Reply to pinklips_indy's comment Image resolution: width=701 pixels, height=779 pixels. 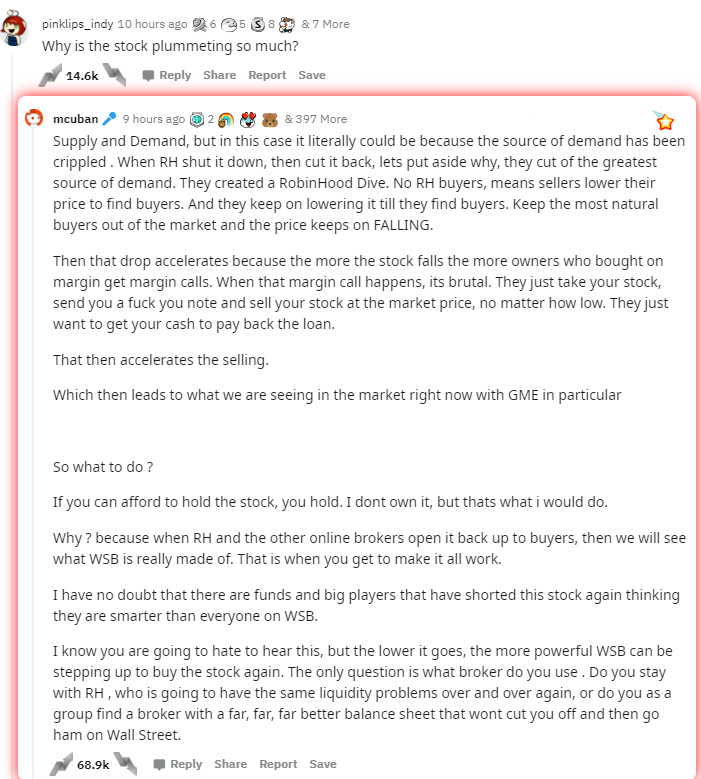pos(167,75)
